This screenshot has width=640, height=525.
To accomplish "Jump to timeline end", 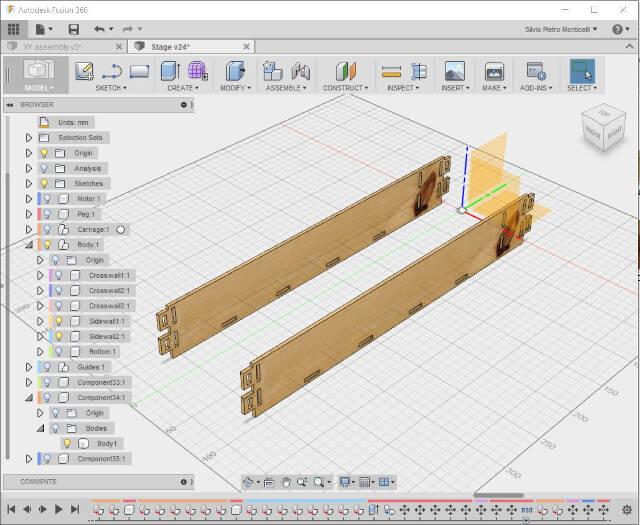I will [75, 509].
